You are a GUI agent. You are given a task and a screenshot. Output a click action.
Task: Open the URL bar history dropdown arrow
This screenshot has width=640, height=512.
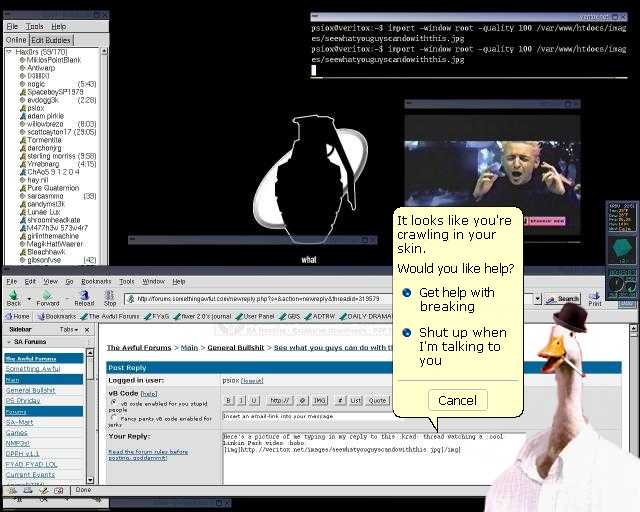pos(538,299)
